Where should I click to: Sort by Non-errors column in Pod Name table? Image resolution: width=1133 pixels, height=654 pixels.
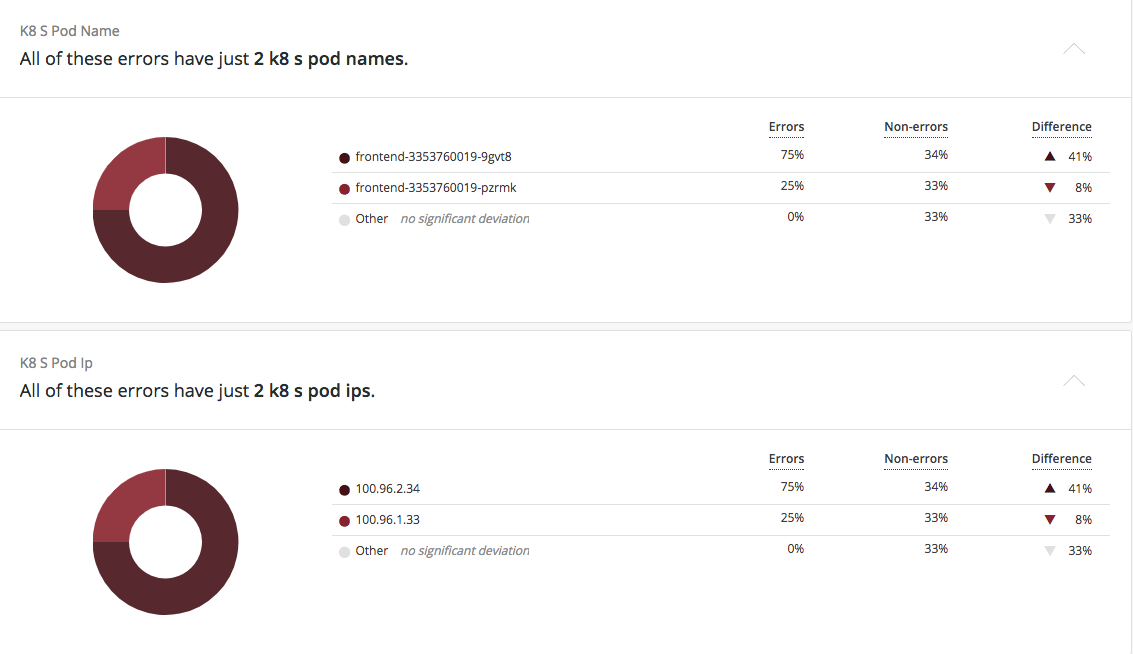point(916,126)
